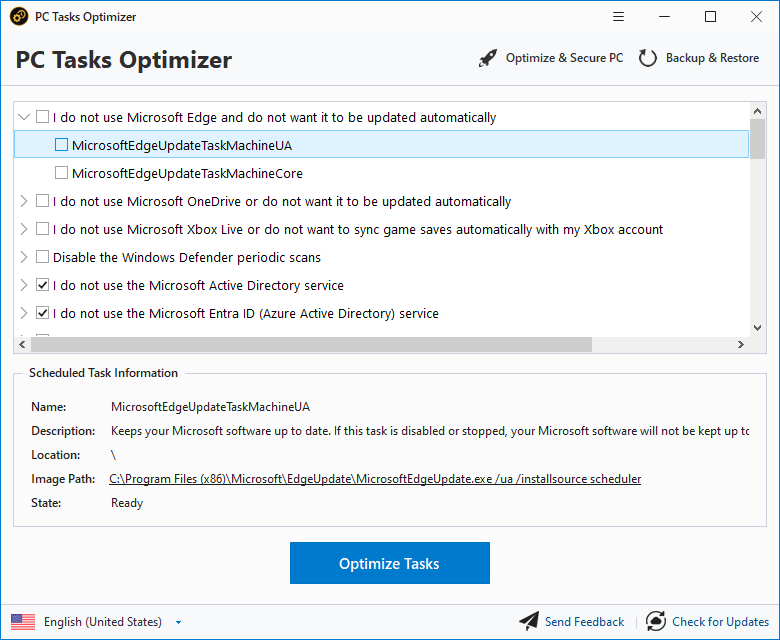
Task: Click the vertical scrollbar thumb
Action: 757,139
